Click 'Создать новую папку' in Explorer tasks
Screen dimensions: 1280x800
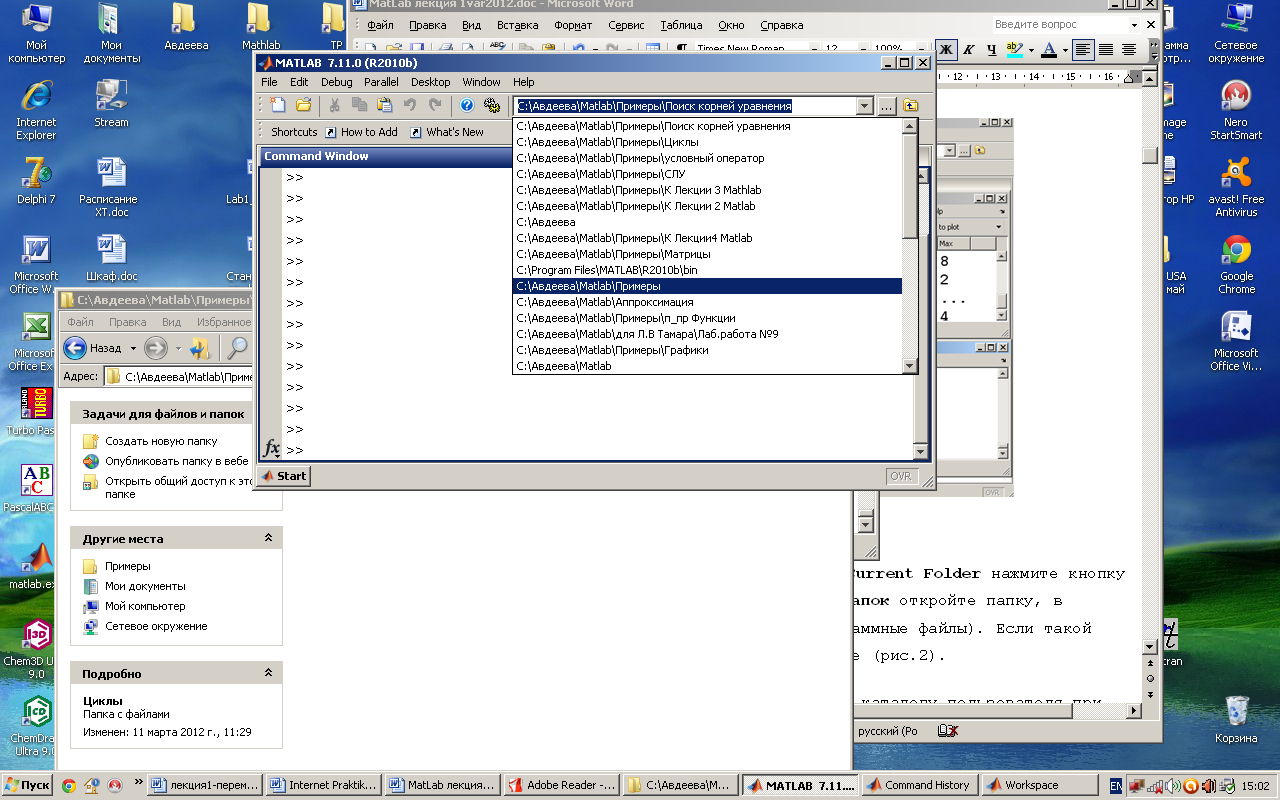click(x=161, y=441)
